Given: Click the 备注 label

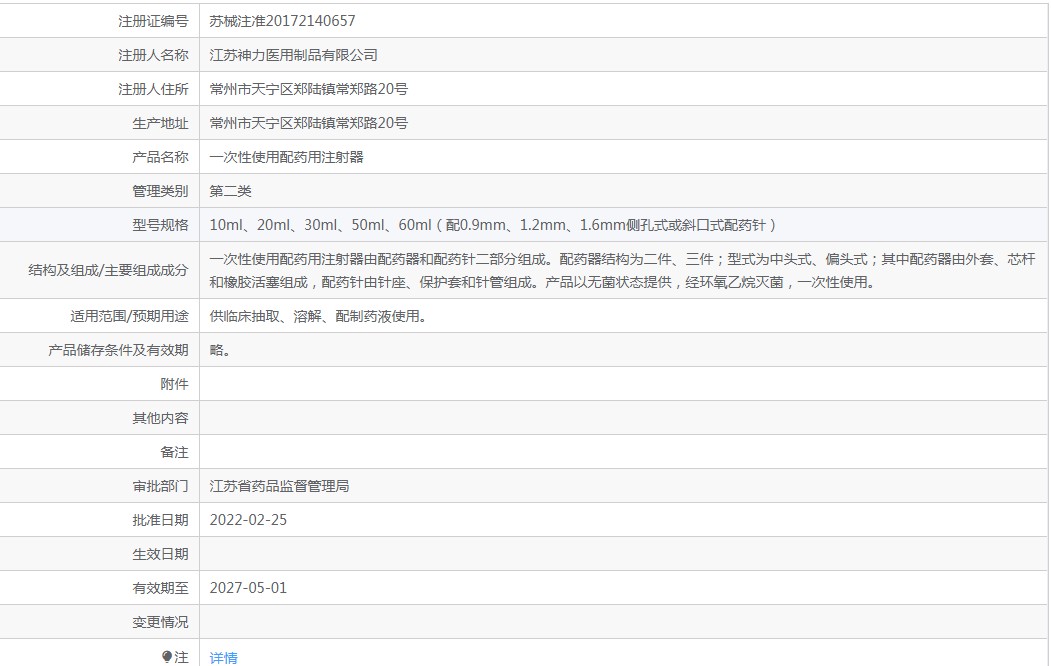Looking at the screenshot, I should point(174,453).
